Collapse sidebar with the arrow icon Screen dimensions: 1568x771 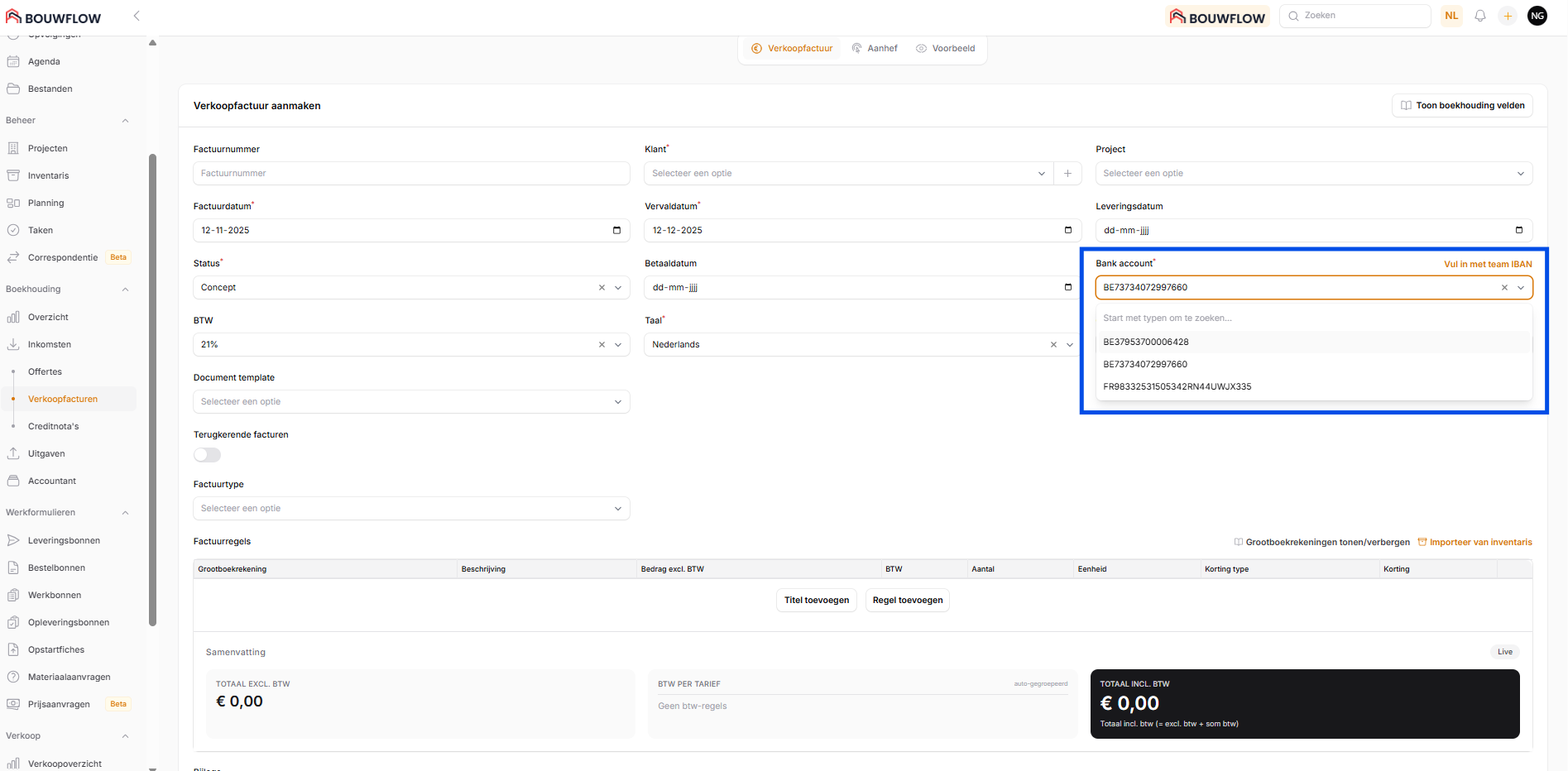137,16
